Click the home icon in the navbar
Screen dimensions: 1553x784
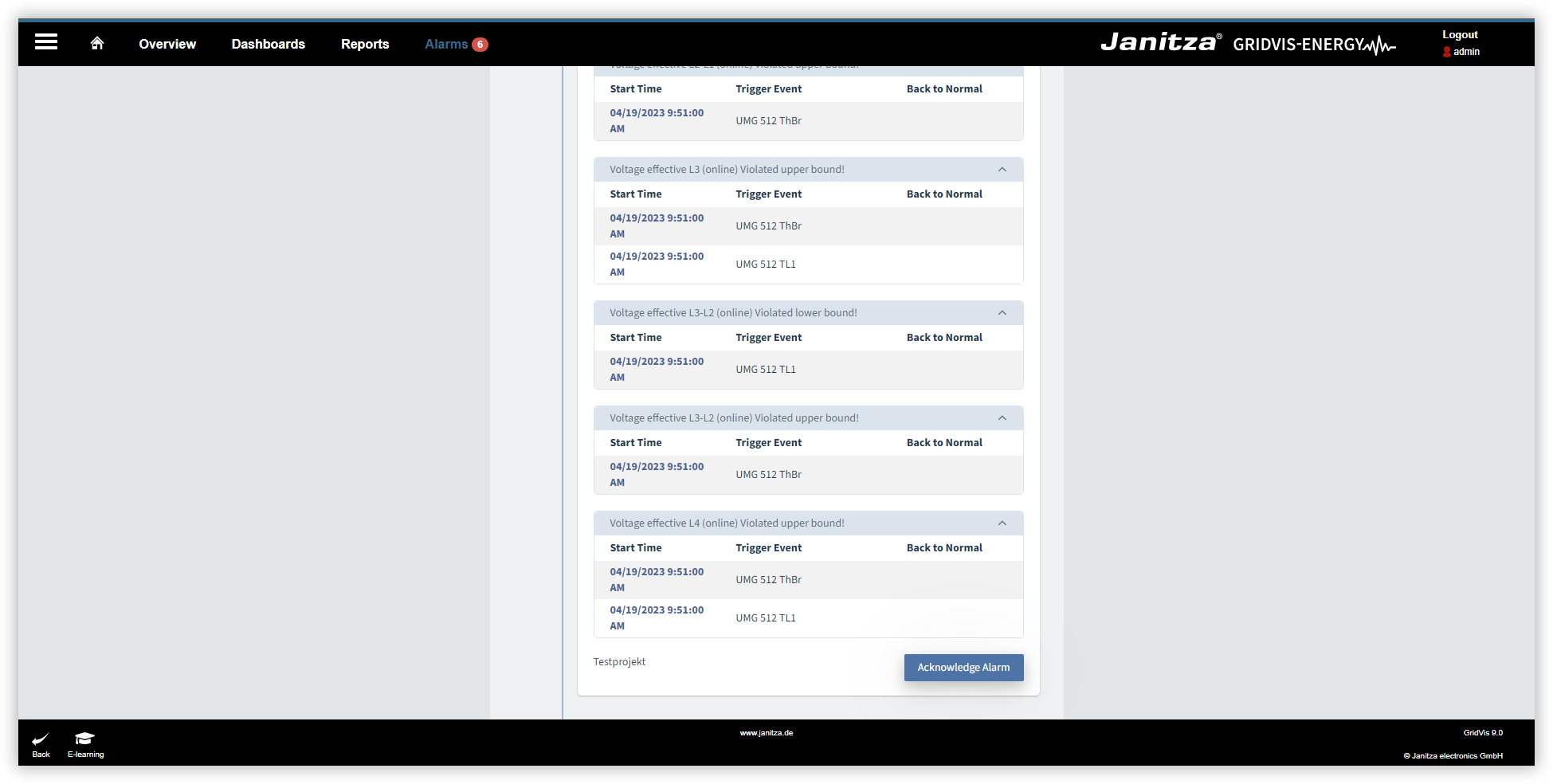coord(96,43)
